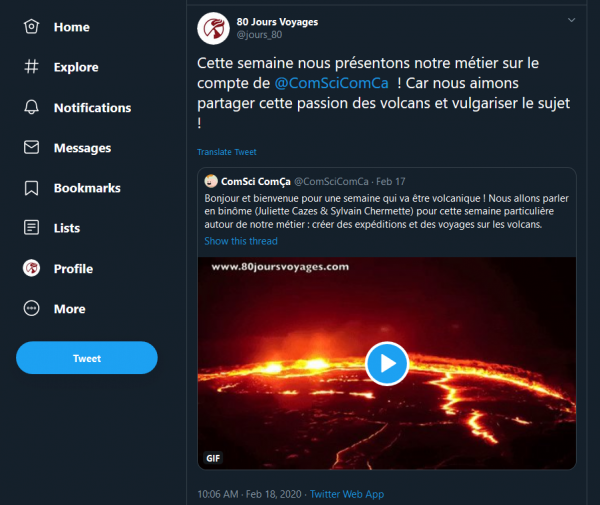Screen dimensions: 600x505
Task: Open Lists via the list icon
Action: pyautogui.click(x=32, y=228)
